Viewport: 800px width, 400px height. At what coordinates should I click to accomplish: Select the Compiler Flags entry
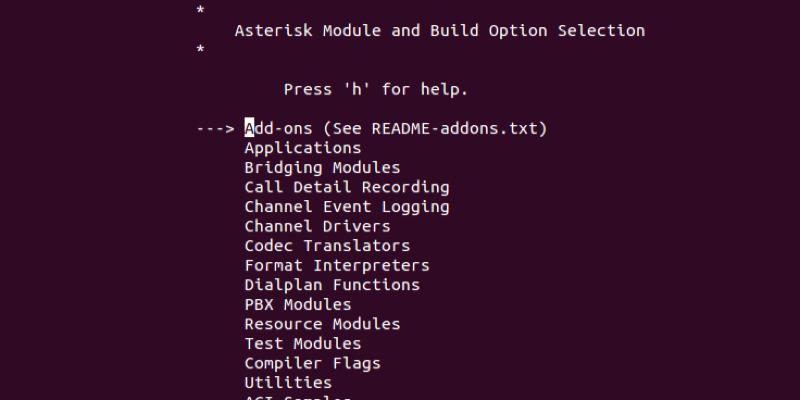[312, 363]
